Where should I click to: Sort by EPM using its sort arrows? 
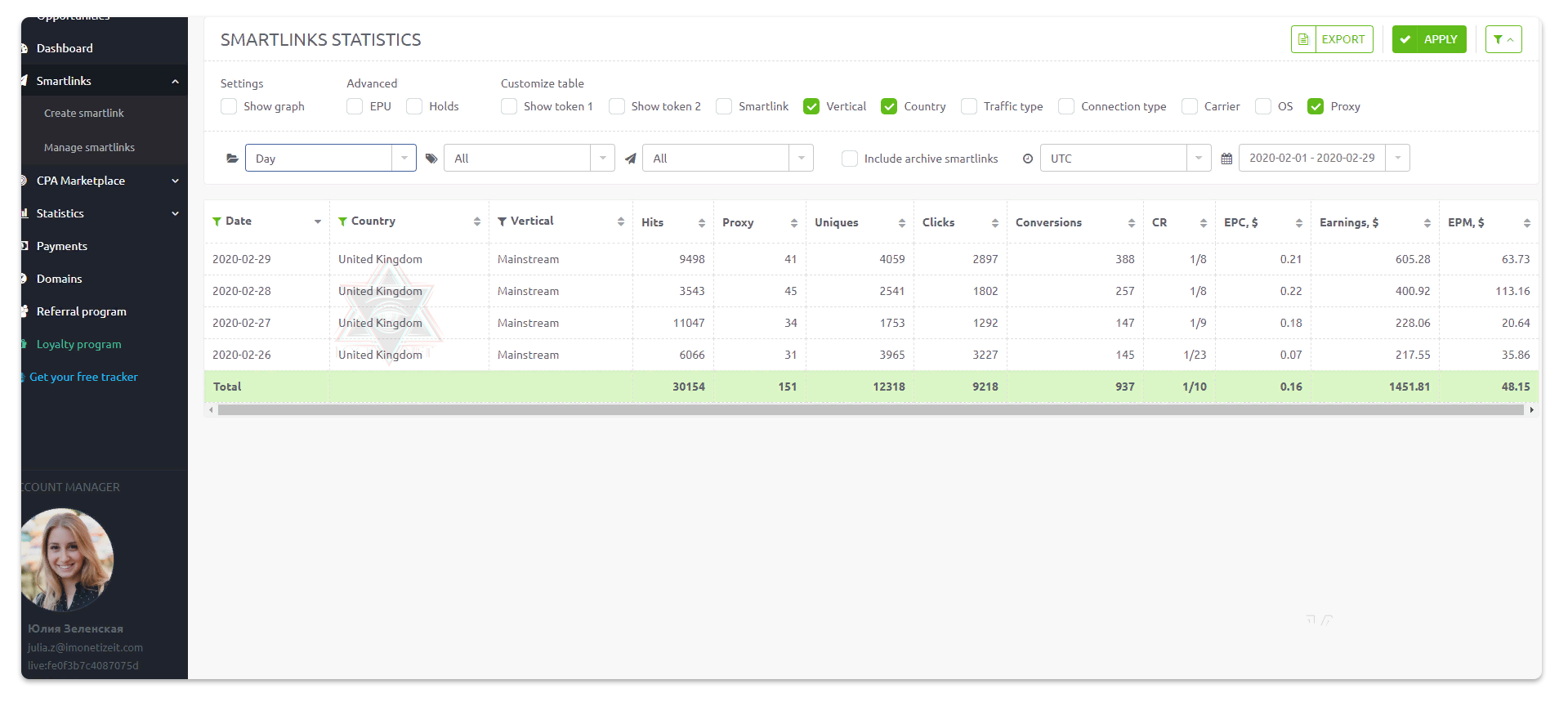[x=1527, y=223]
